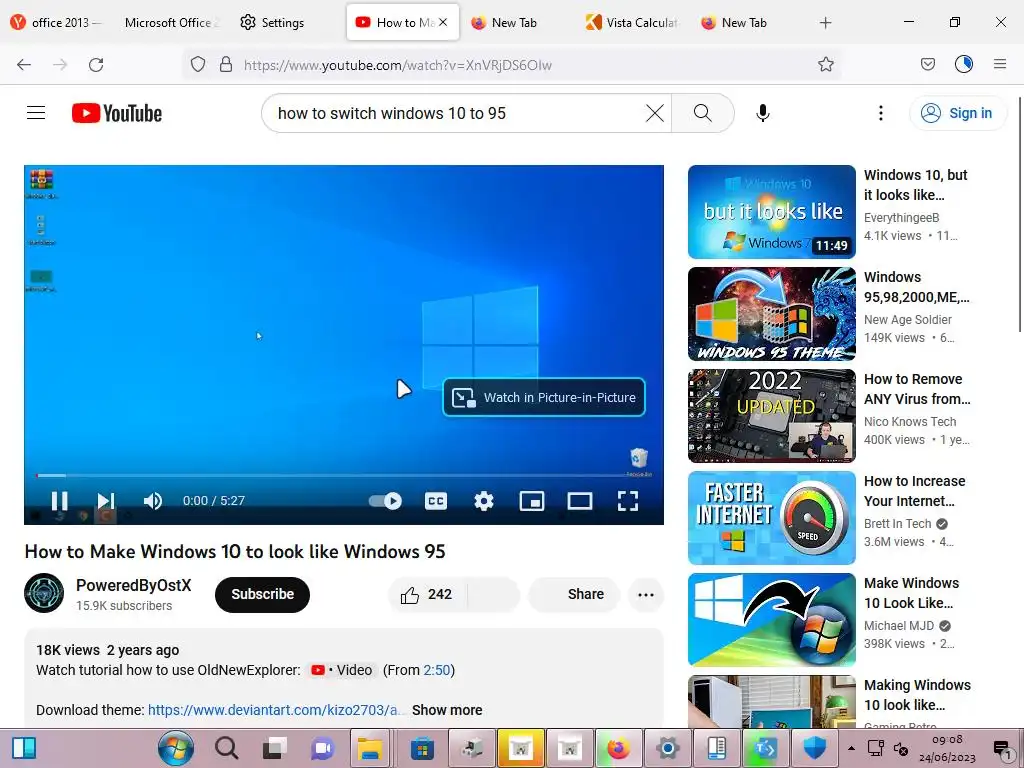Clear the YouTube search box
1024x768 pixels.
[x=654, y=113]
